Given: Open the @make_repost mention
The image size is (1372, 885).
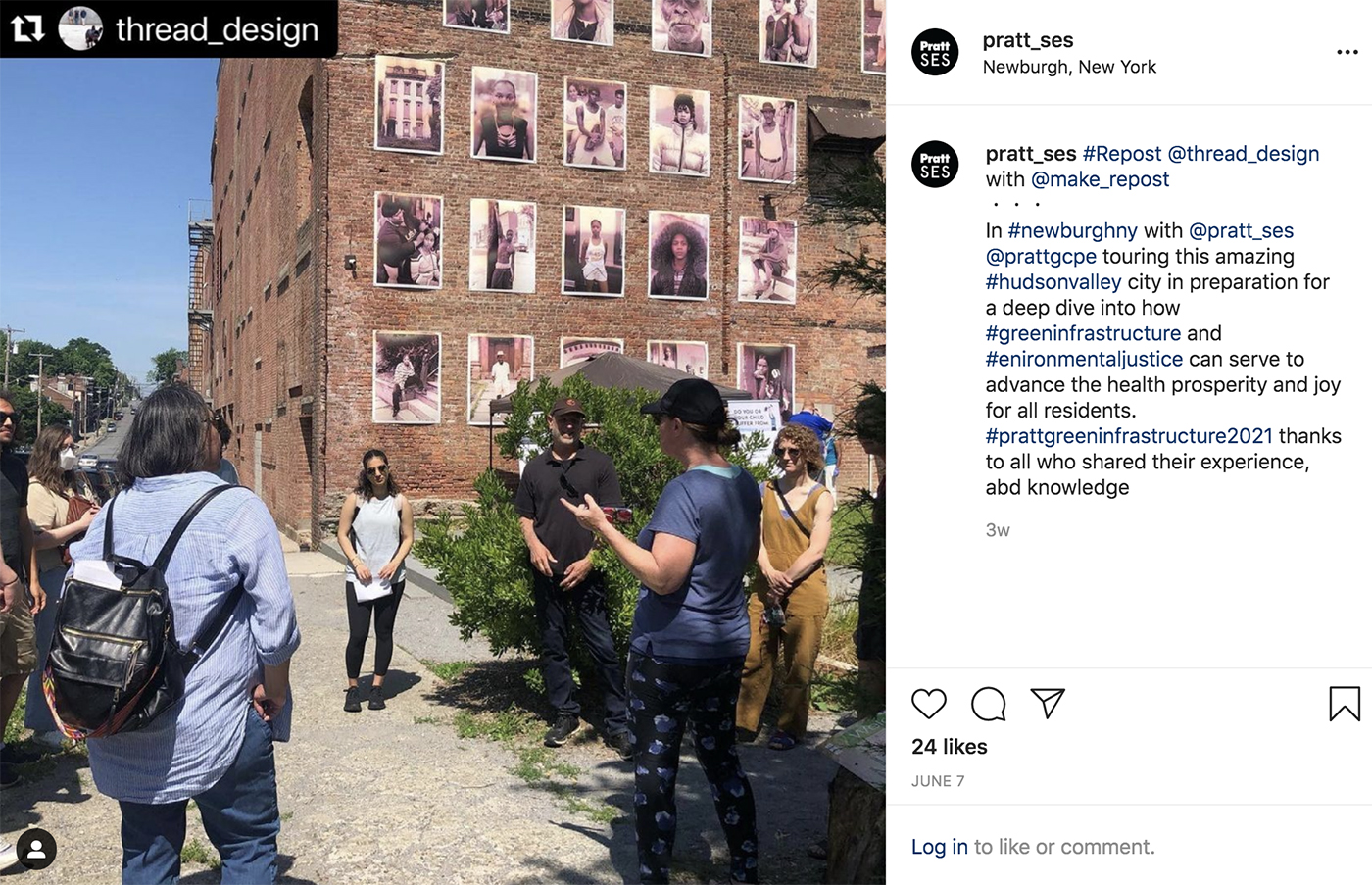Looking at the screenshot, I should [x=1100, y=179].
